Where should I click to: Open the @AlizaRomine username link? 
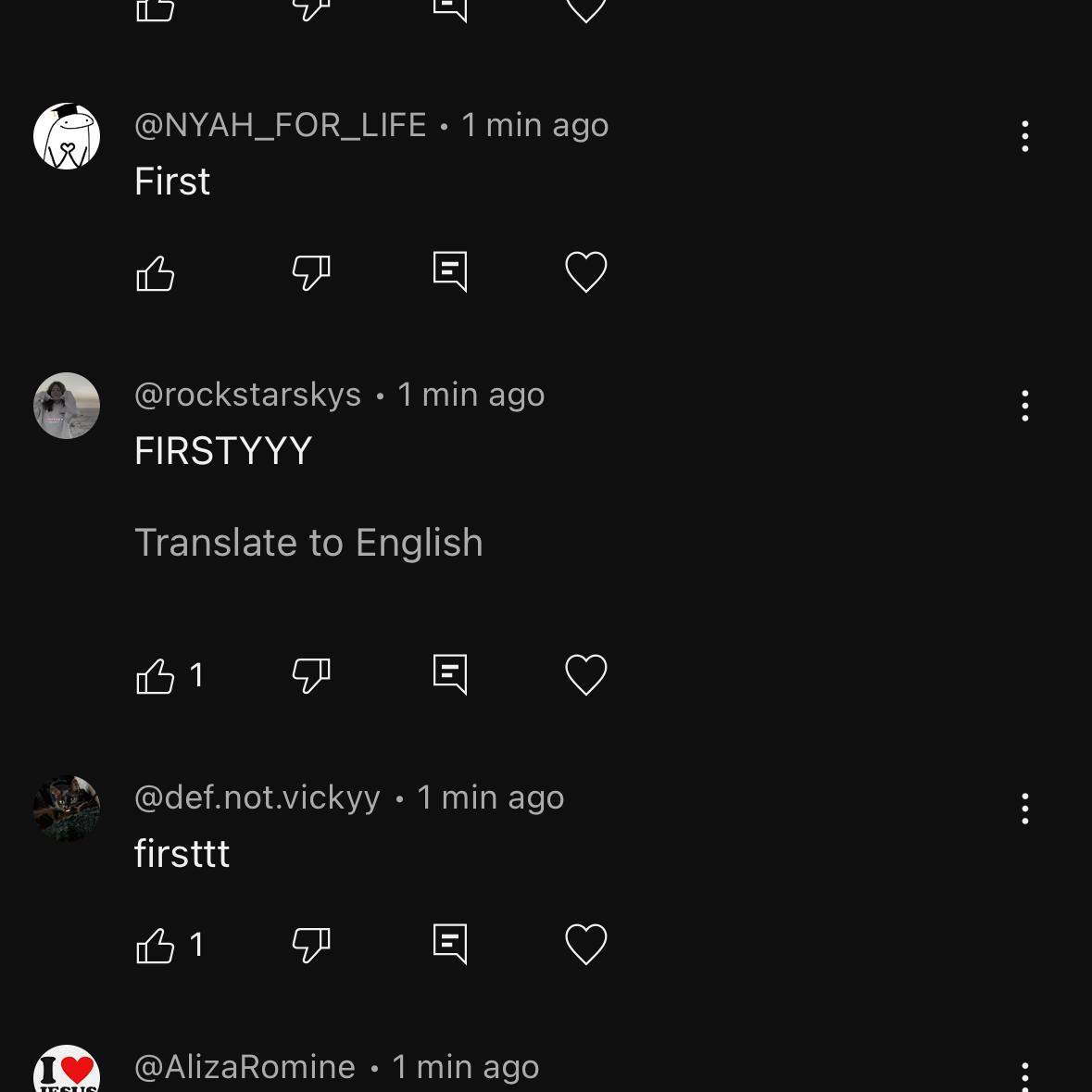coord(245,1067)
